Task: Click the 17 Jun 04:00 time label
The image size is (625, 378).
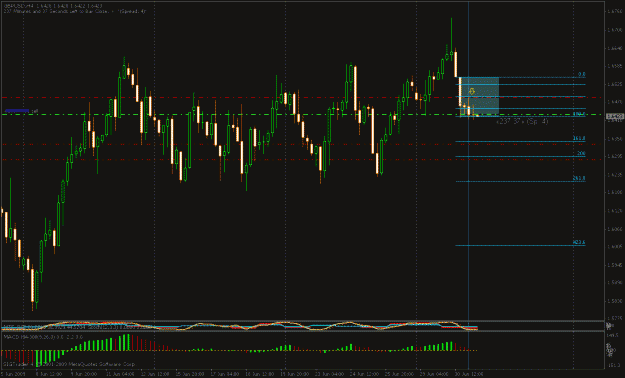Action: [x=224, y=374]
